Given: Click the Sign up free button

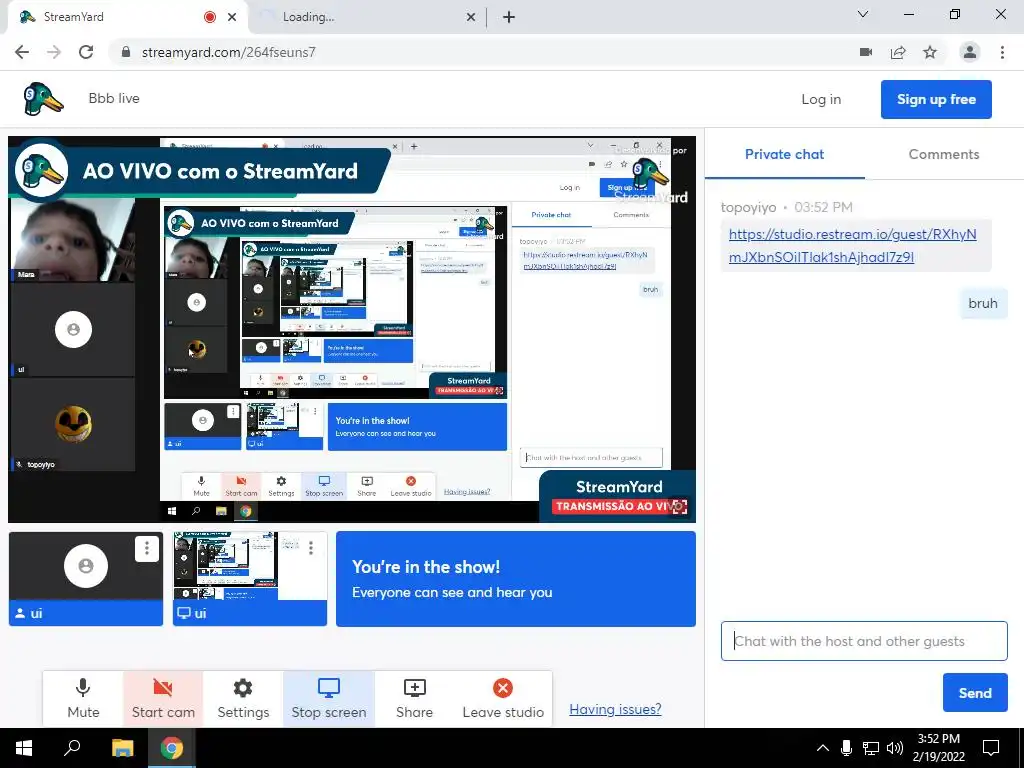Looking at the screenshot, I should (x=936, y=99).
